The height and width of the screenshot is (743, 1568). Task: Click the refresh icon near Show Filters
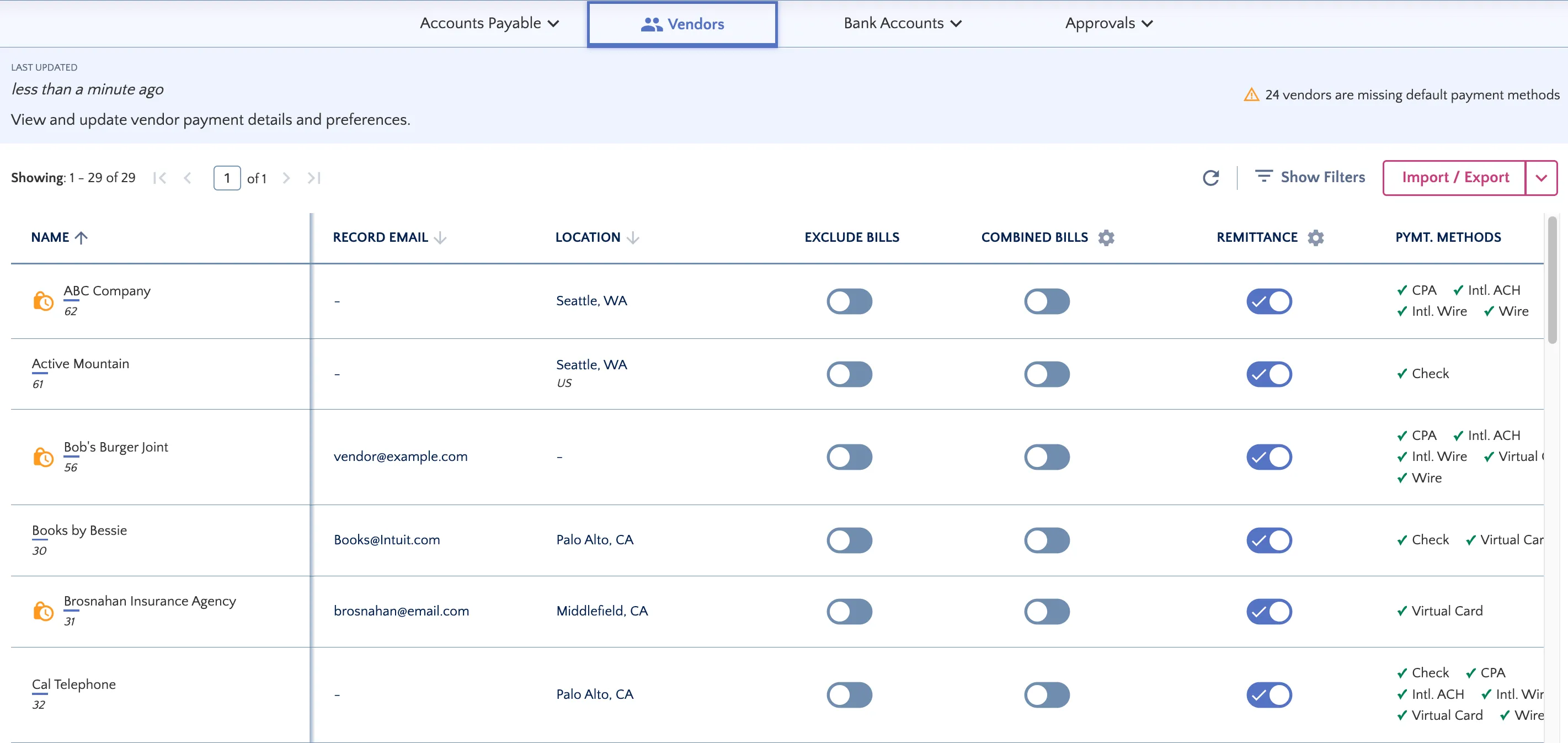(x=1210, y=178)
